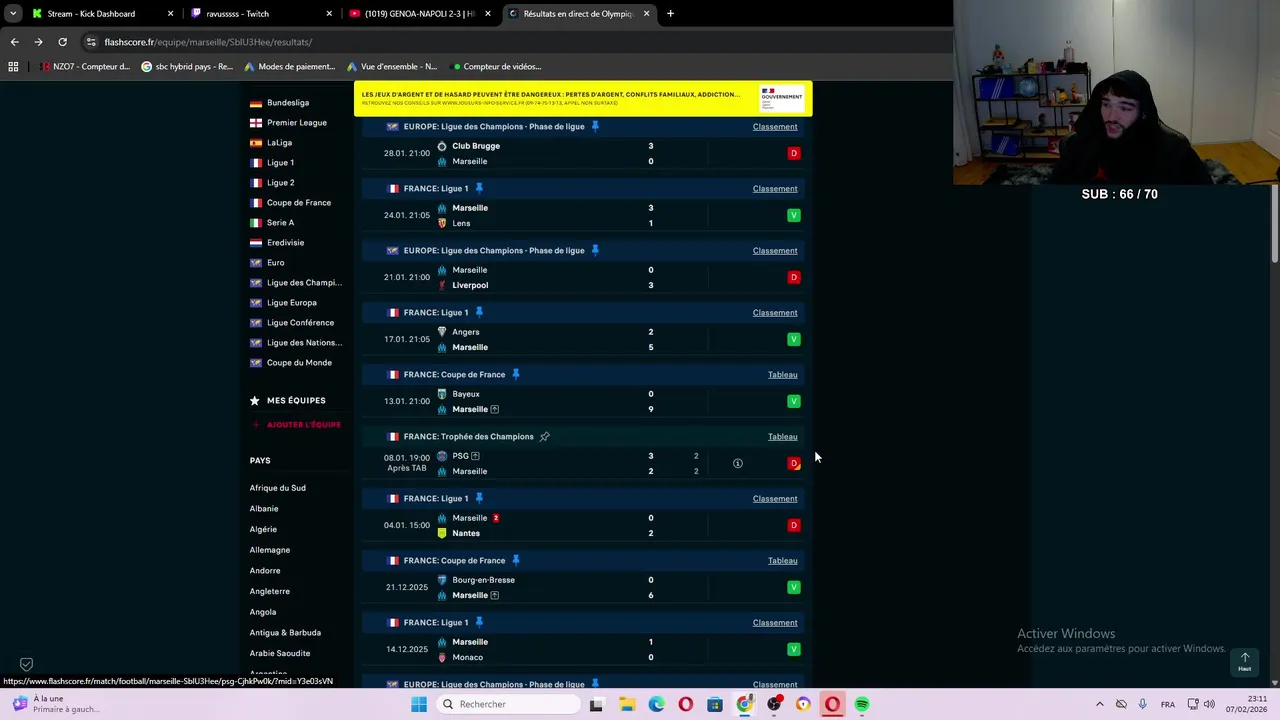The height and width of the screenshot is (720, 1280).
Task: Toggle pin on Ligue des Champions above Marseille-Liverpool
Action: coord(595,250)
